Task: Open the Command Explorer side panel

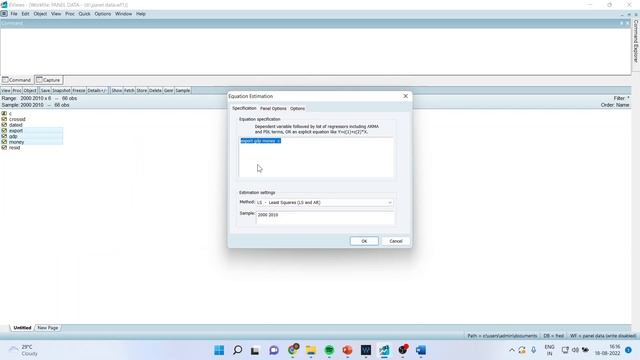Action: pos(636,41)
